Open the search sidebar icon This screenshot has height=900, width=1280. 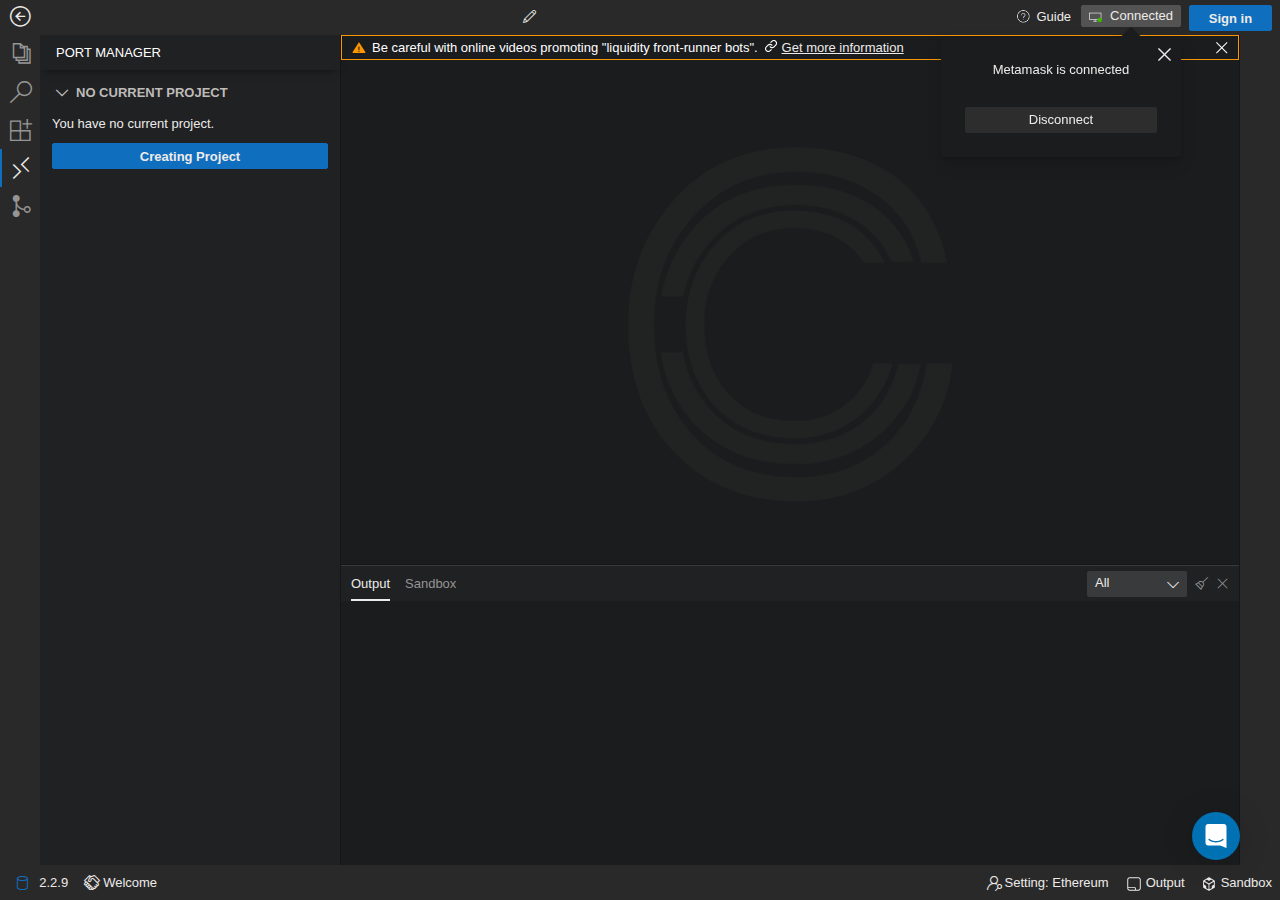20,92
